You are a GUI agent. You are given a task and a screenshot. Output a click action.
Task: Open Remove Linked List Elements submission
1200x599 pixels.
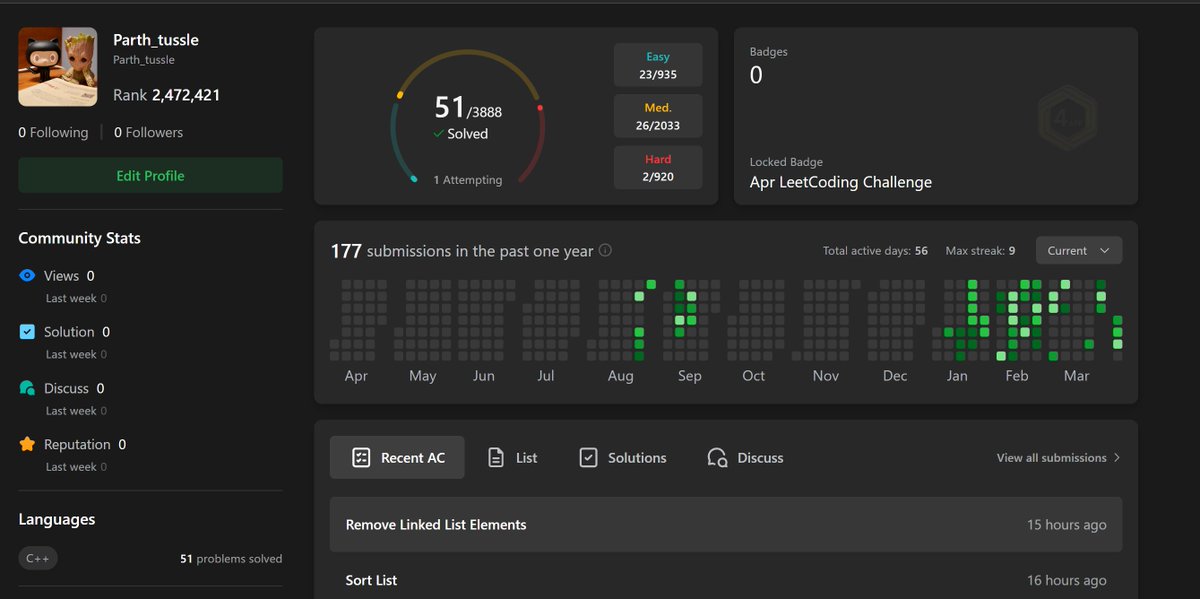[726, 524]
